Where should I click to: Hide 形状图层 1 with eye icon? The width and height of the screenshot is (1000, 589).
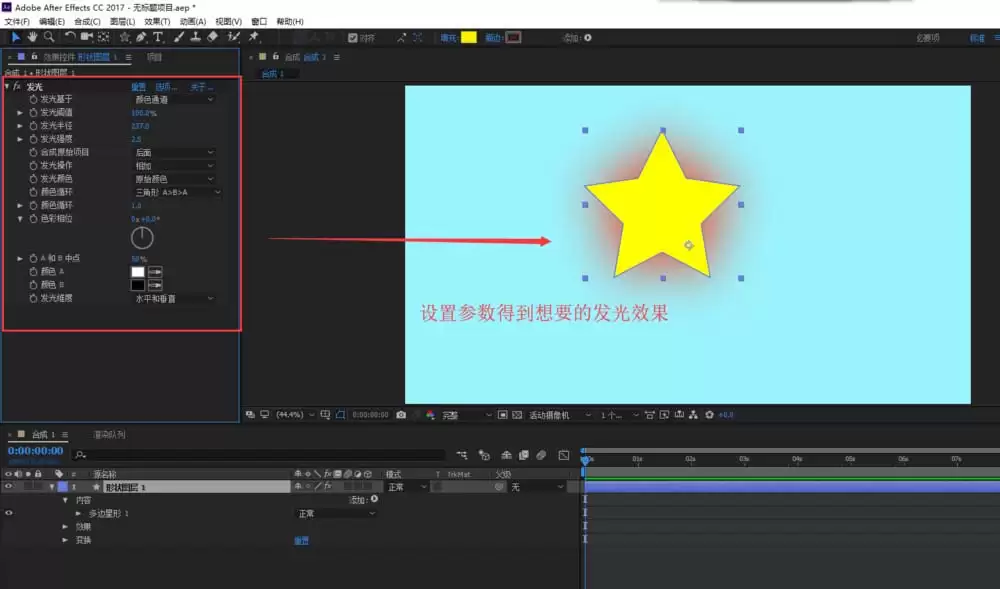8,487
